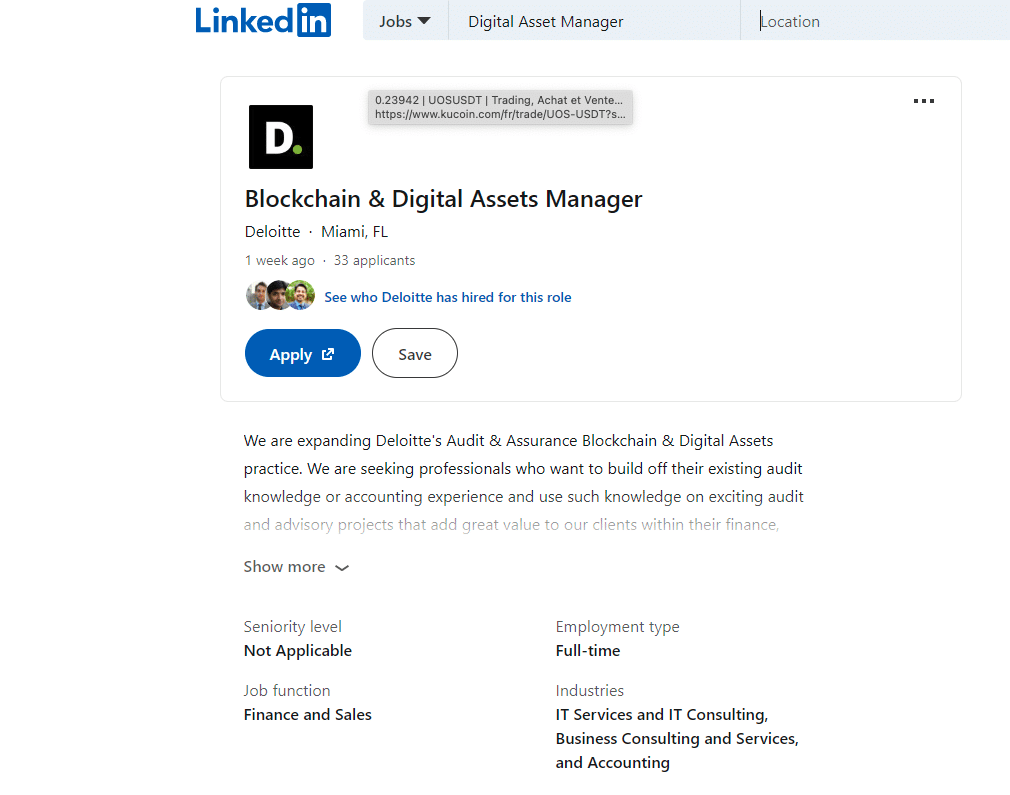Open the Jobs dropdown
The width and height of the screenshot is (1010, 795).
(405, 21)
